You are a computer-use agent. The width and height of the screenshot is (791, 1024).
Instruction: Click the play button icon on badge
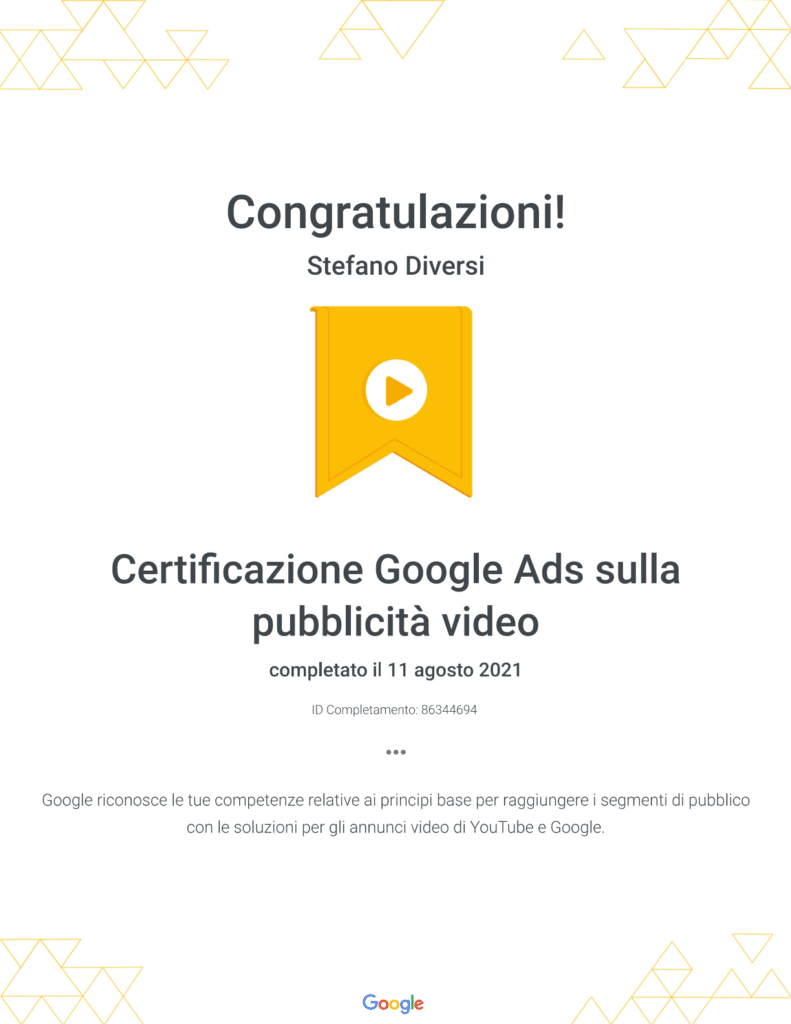point(396,391)
